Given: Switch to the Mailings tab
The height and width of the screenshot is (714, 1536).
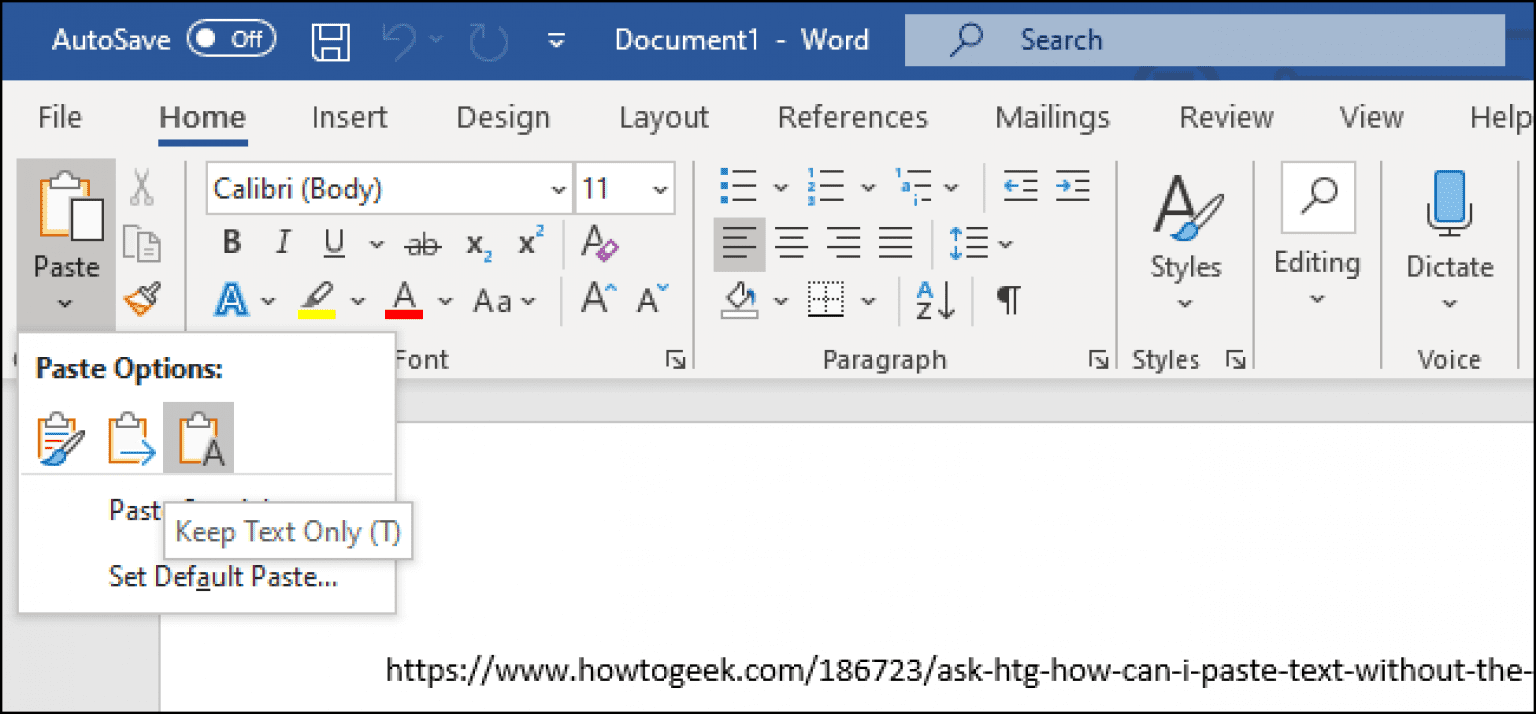Looking at the screenshot, I should pos(1052,117).
